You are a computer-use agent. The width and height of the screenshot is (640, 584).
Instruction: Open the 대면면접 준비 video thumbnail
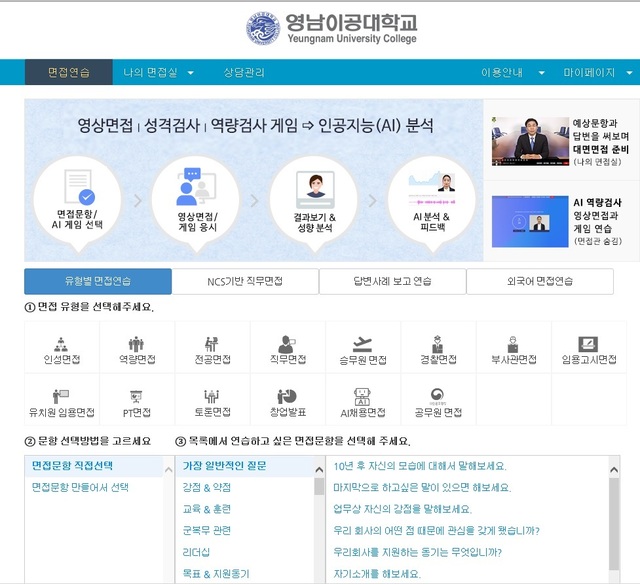tap(530, 141)
